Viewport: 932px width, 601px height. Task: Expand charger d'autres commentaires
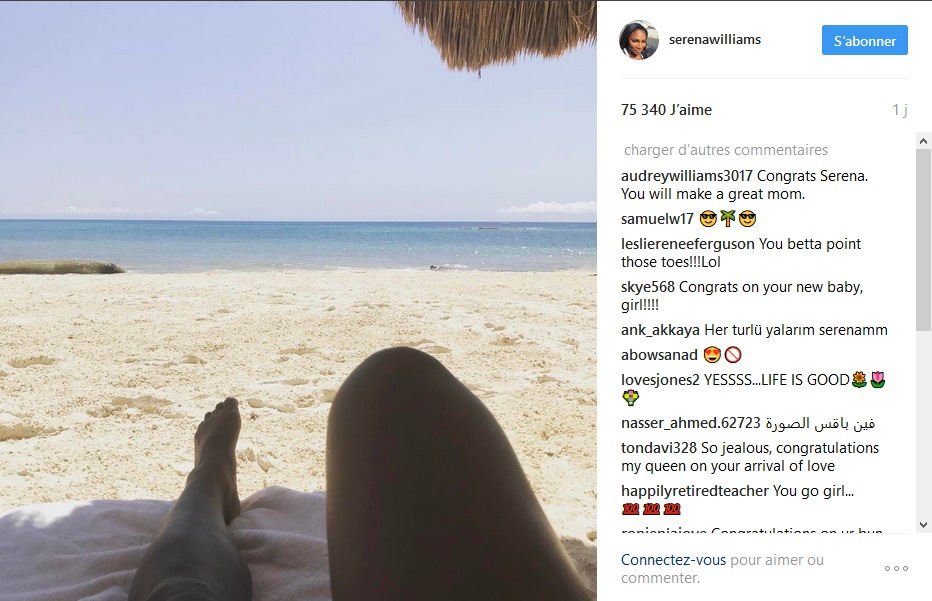[725, 150]
